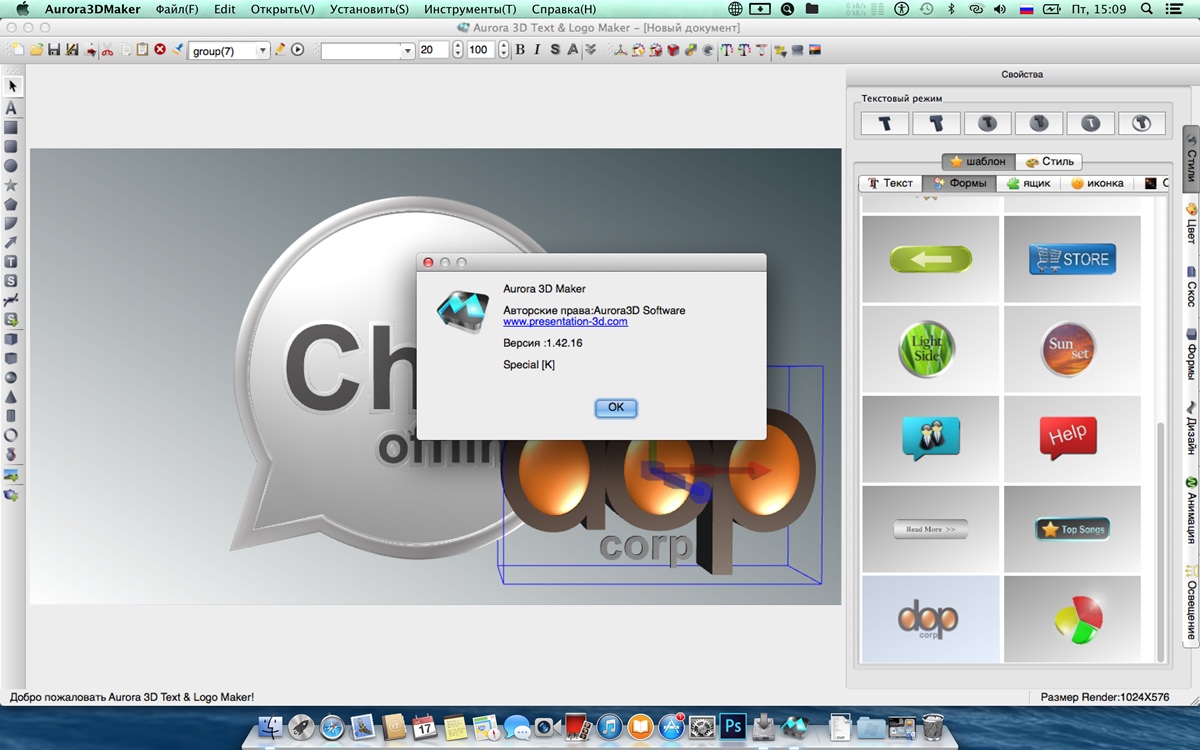Choose the green arrow button template
Viewport: 1200px width, 750px height.
(x=931, y=259)
